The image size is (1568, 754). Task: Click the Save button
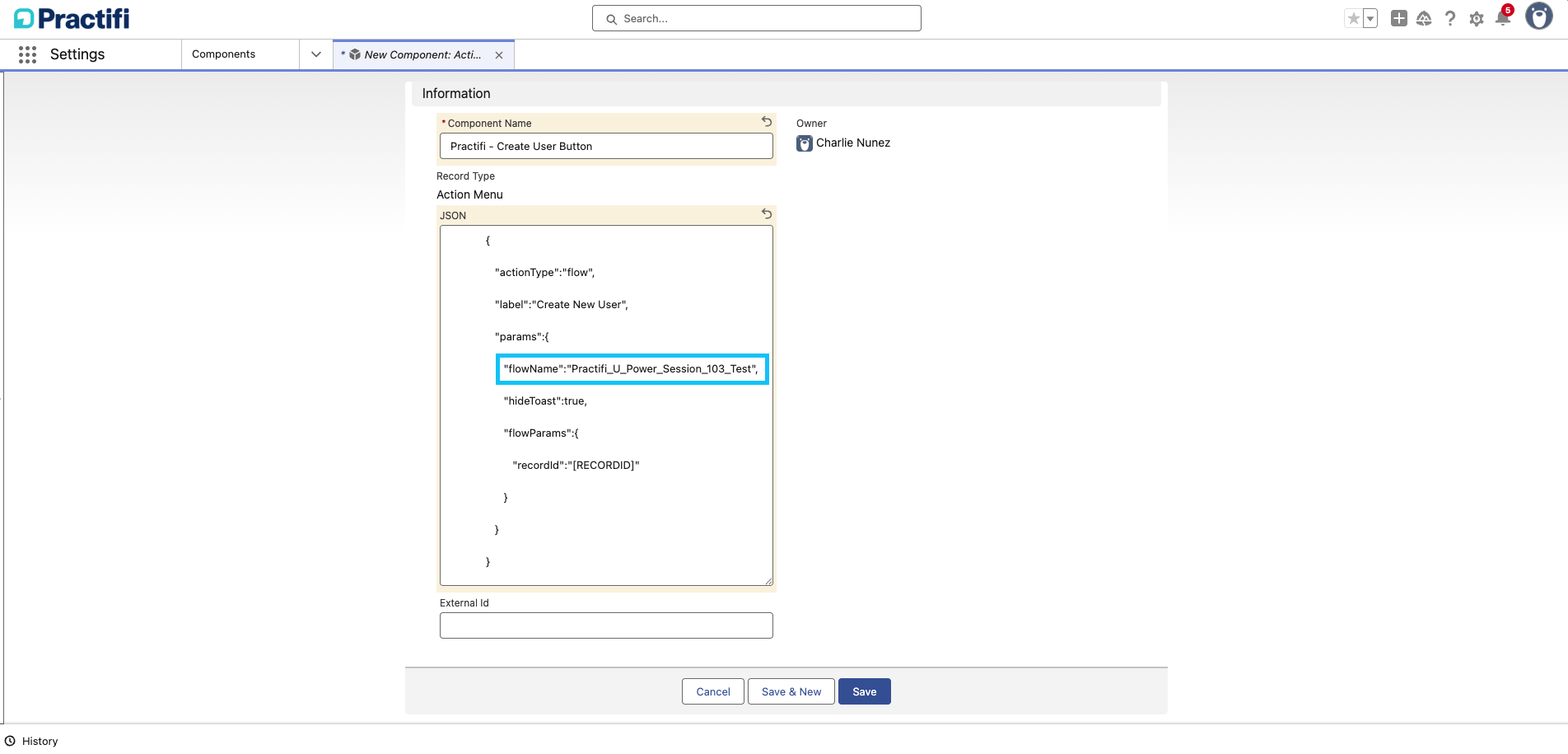[864, 691]
